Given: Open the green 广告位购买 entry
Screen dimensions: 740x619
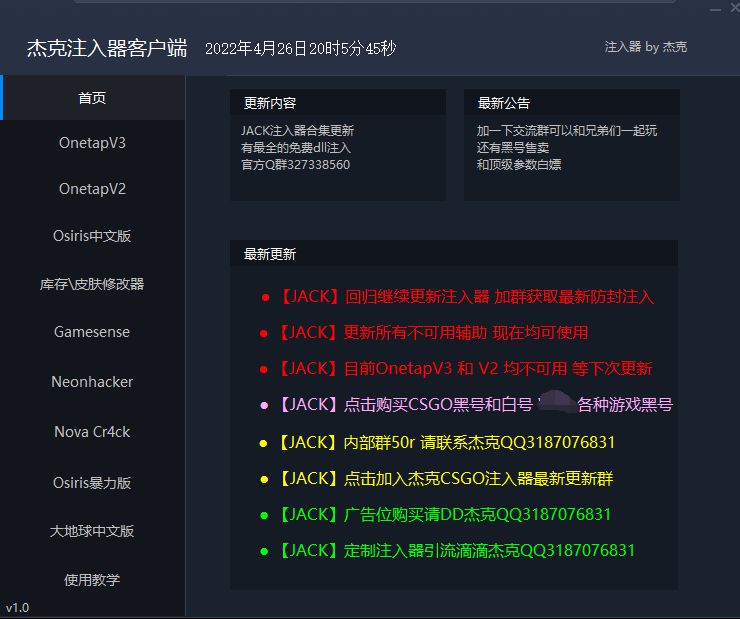Looking at the screenshot, I should 443,515.
